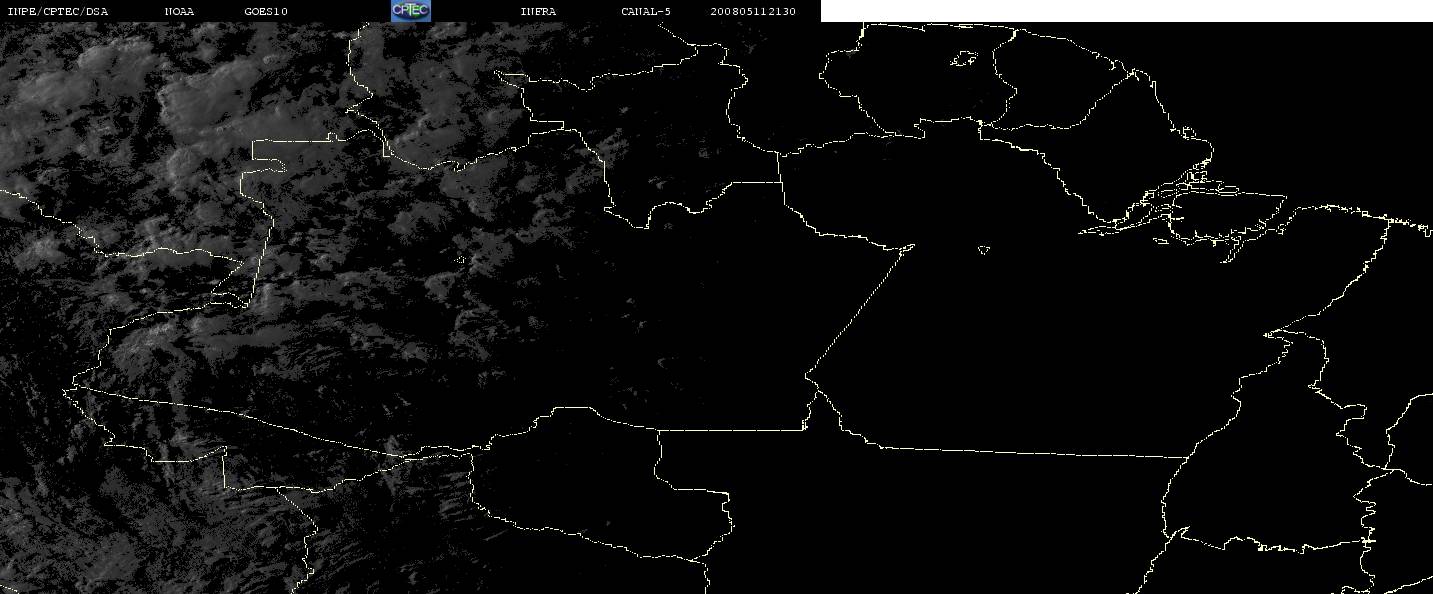The image size is (1433, 594).
Task: Click the timestamp 200805112130
Action: [x=753, y=11]
